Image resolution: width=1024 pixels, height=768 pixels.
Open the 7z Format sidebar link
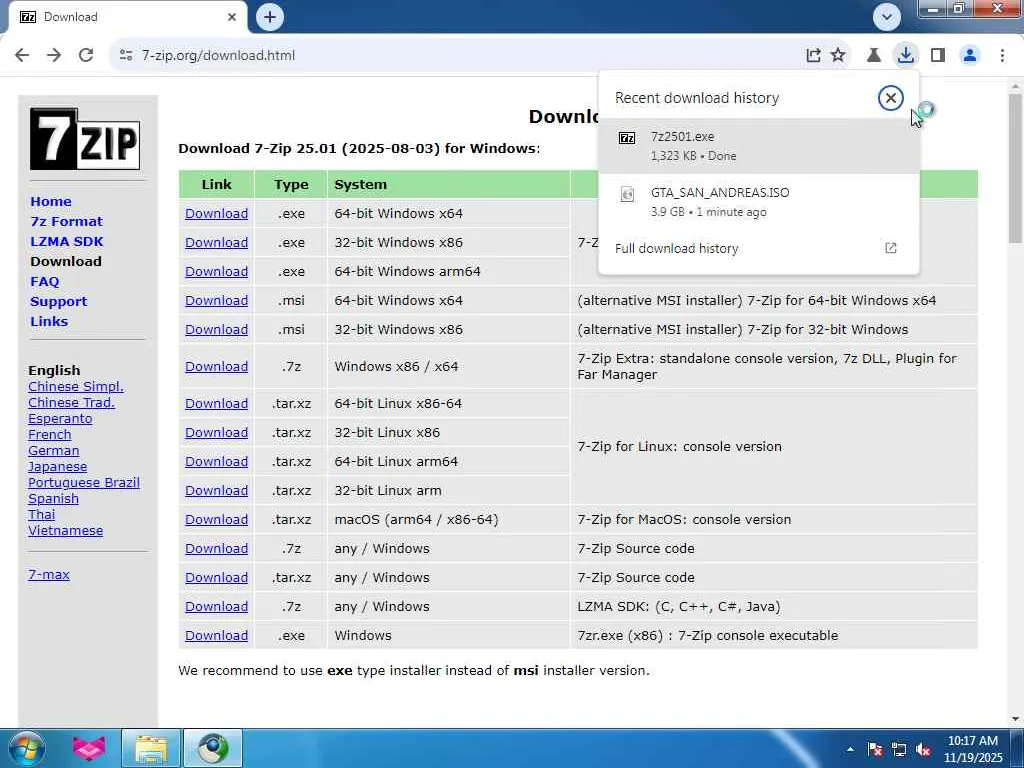66,221
